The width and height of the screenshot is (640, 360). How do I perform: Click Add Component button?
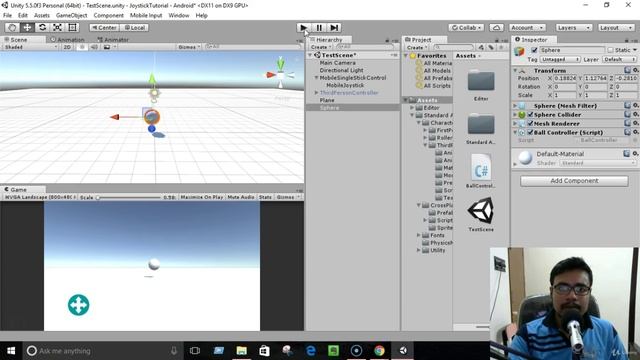coord(574,181)
